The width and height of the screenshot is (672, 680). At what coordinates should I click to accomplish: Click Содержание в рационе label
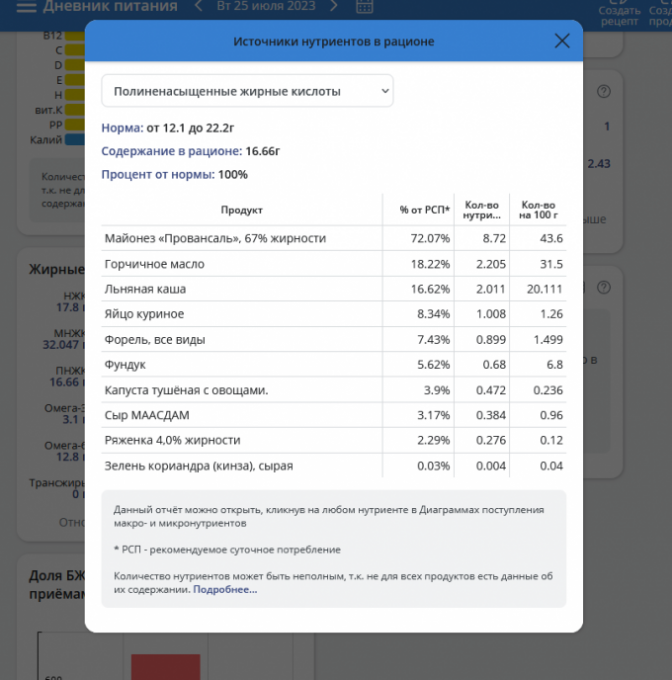(x=172, y=151)
